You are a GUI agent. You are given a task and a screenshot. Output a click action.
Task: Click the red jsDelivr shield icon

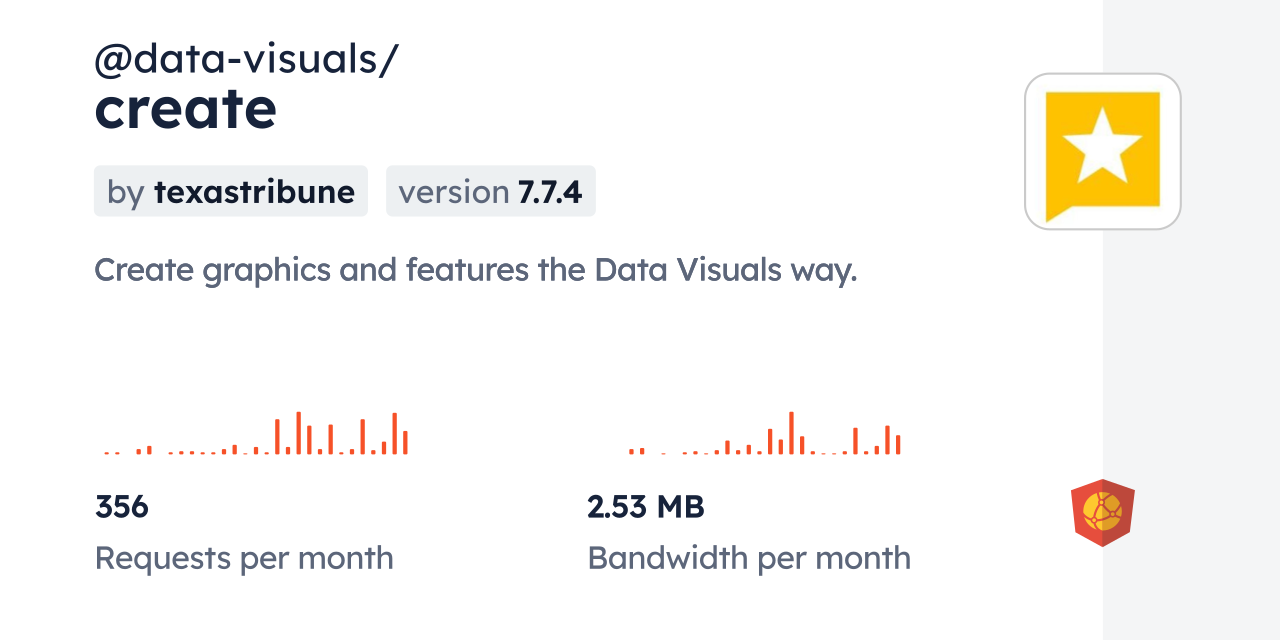click(x=1103, y=513)
